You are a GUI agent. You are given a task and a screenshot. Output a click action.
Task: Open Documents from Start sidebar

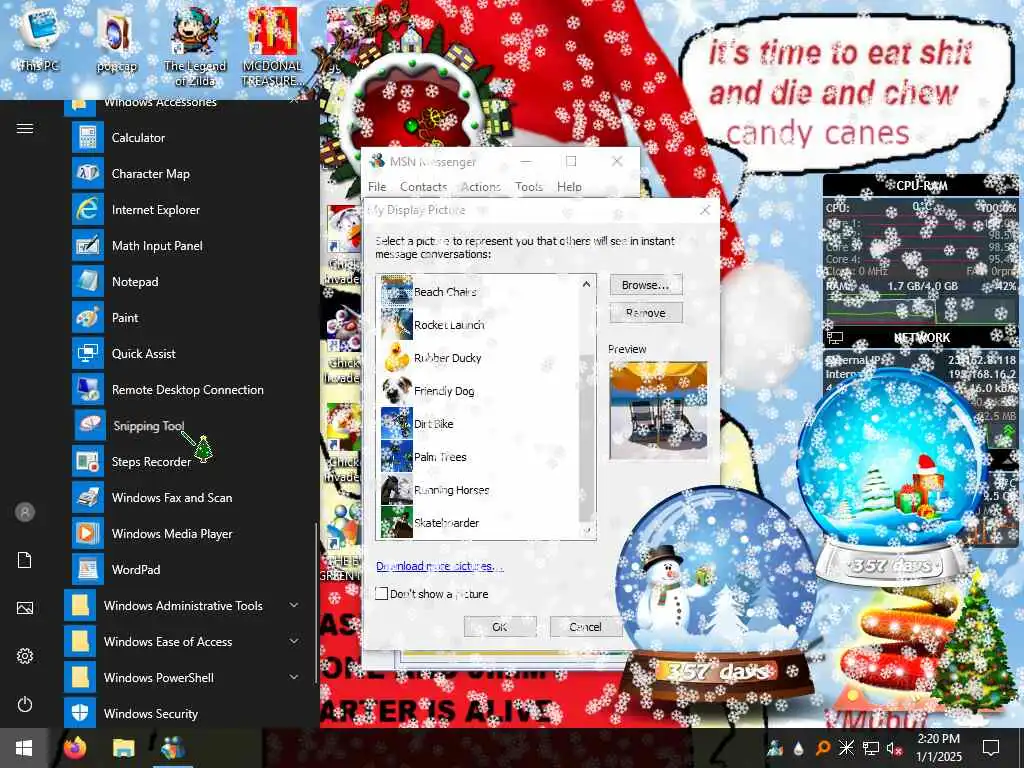pyautogui.click(x=25, y=560)
